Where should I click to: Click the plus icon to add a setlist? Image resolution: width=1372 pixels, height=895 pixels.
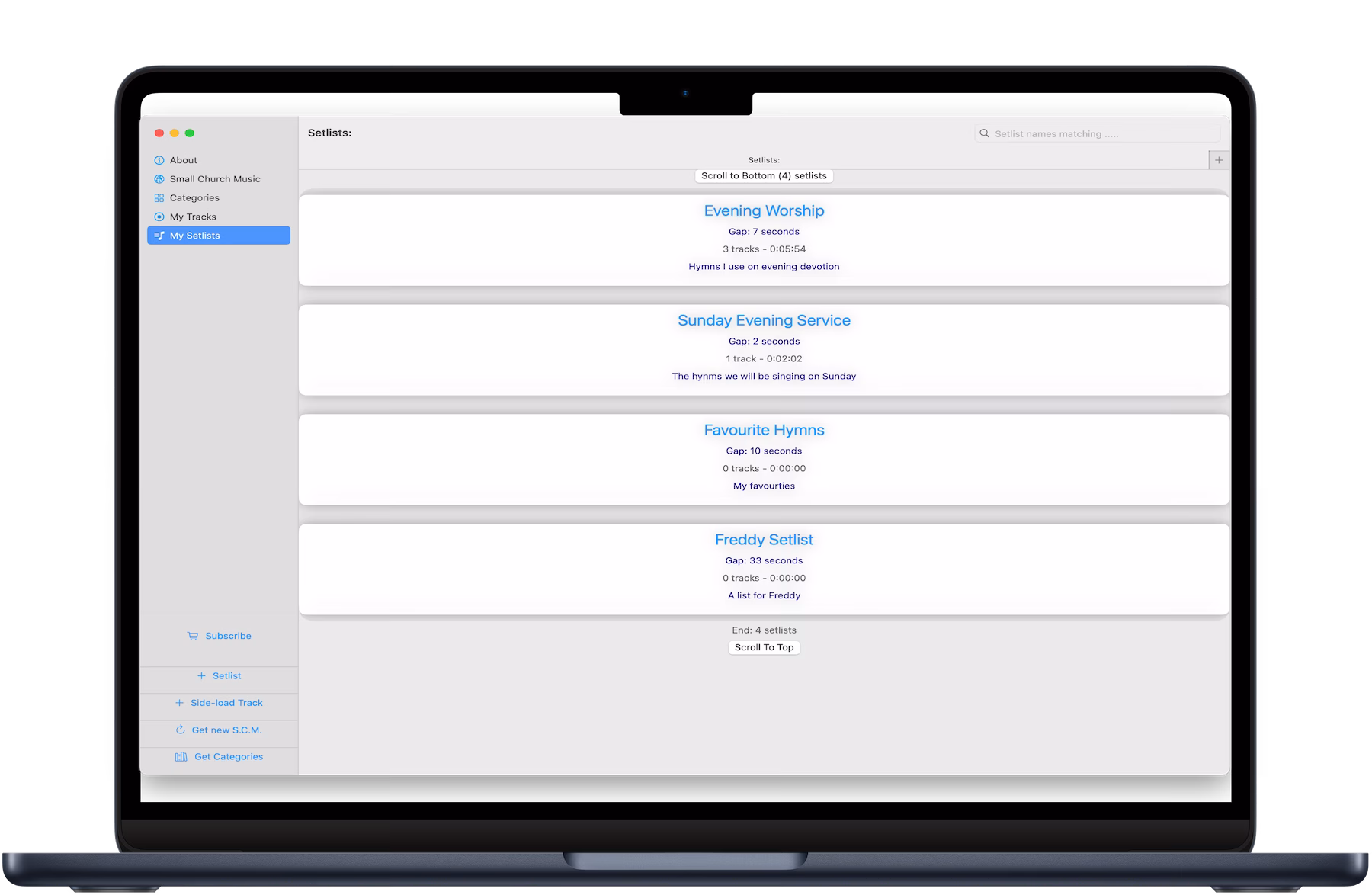(x=1219, y=160)
